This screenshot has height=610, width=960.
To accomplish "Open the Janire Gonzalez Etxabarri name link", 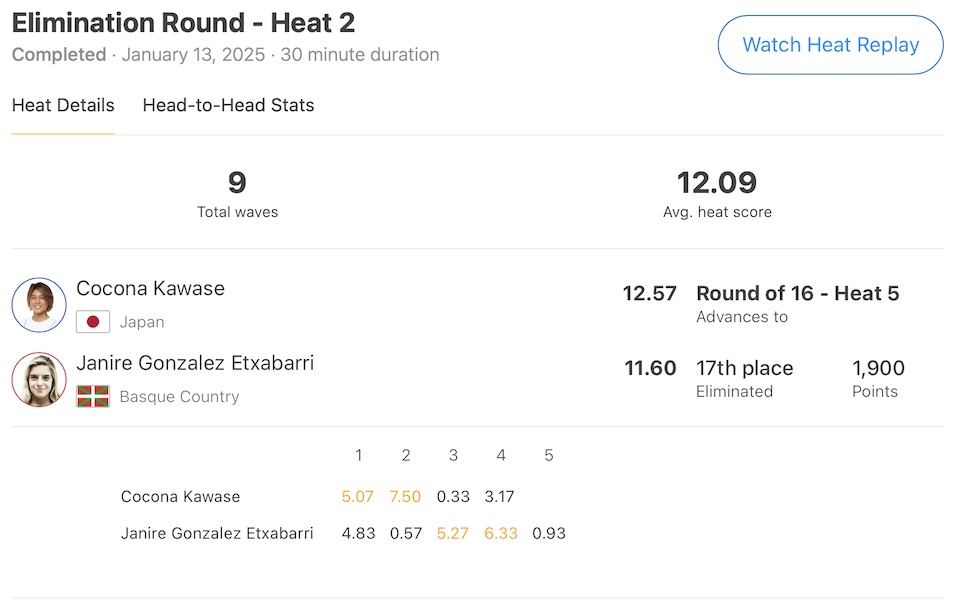I will tap(195, 363).
